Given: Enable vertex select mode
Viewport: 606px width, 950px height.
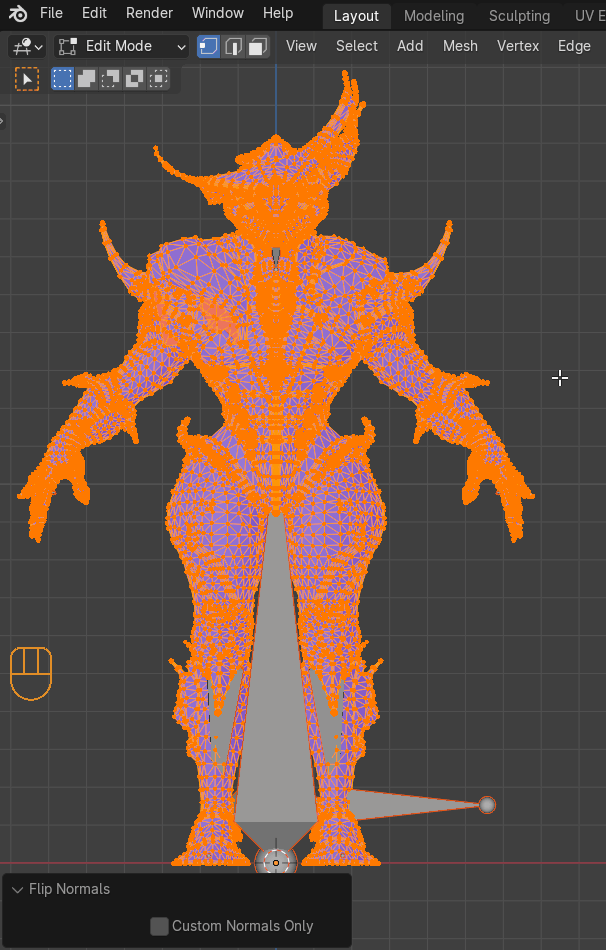Looking at the screenshot, I should tap(208, 47).
